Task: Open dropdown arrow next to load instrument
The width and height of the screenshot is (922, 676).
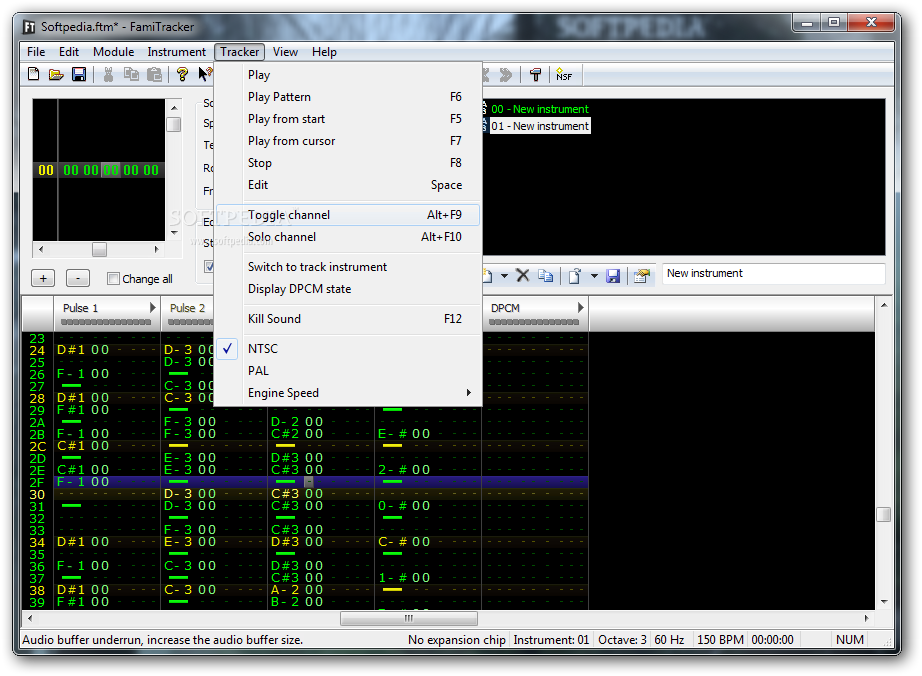Action: (x=594, y=275)
